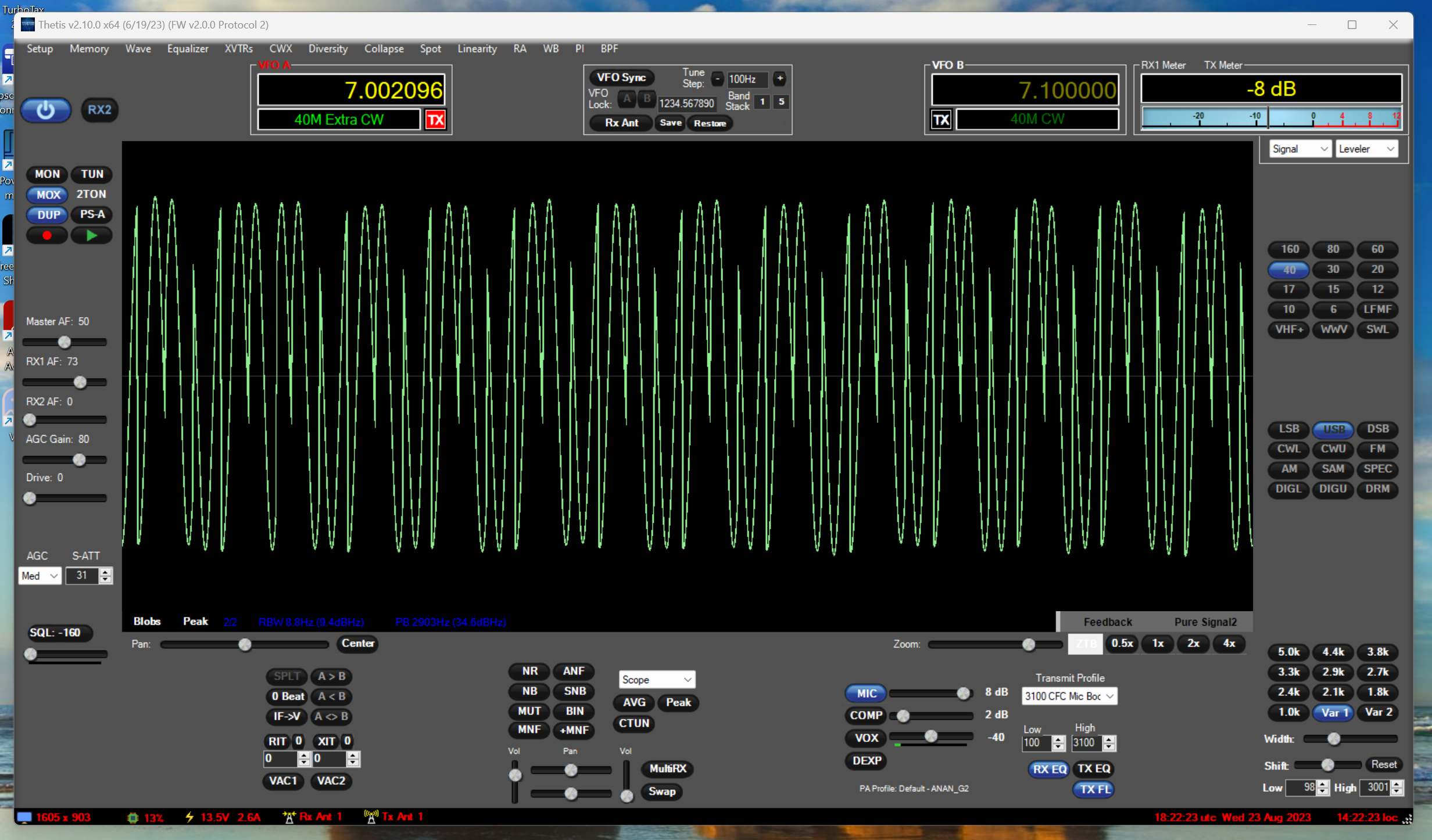Click the blue power button icon

(x=45, y=110)
